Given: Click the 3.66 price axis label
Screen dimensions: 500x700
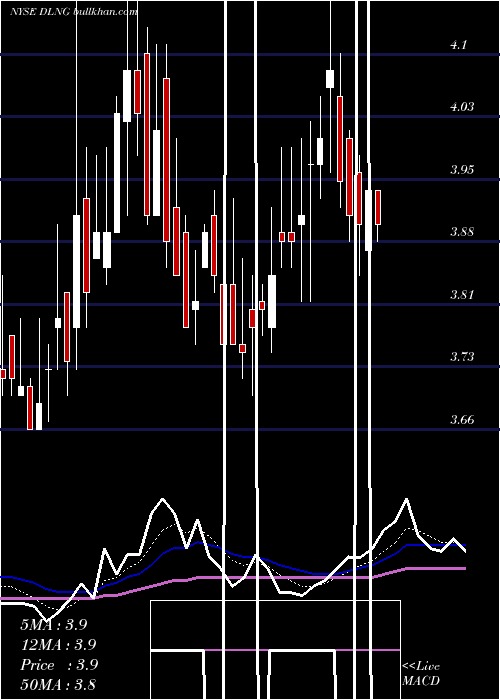Looking at the screenshot, I should pos(462,420).
